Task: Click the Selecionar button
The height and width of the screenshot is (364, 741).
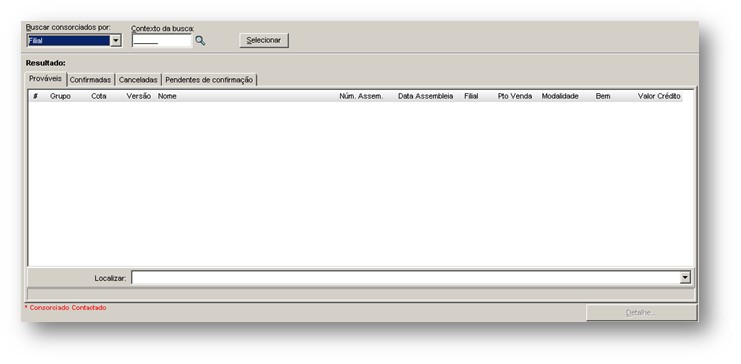Action: pyautogui.click(x=264, y=40)
